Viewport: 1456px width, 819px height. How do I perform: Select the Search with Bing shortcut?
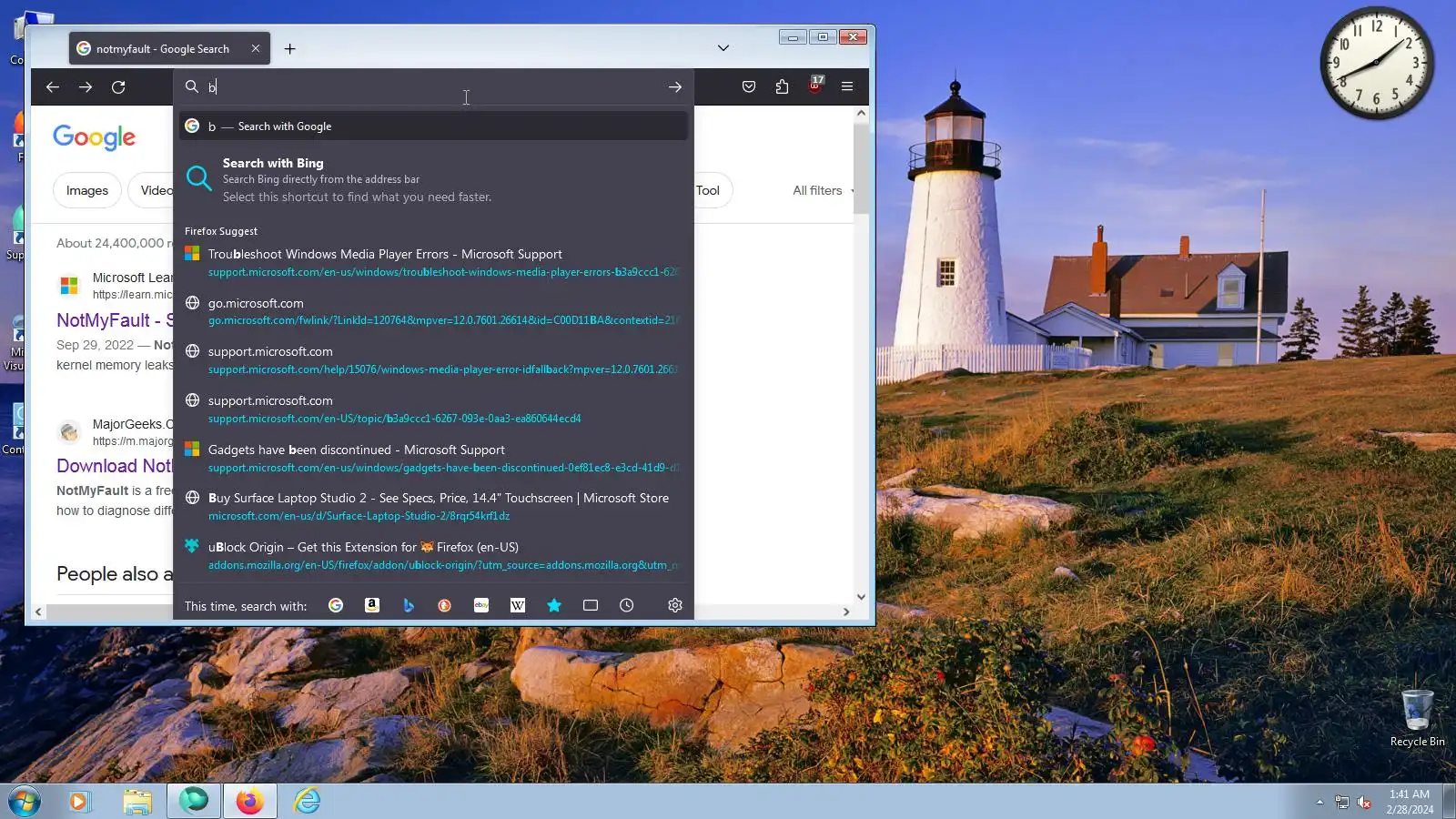pyautogui.click(x=433, y=179)
